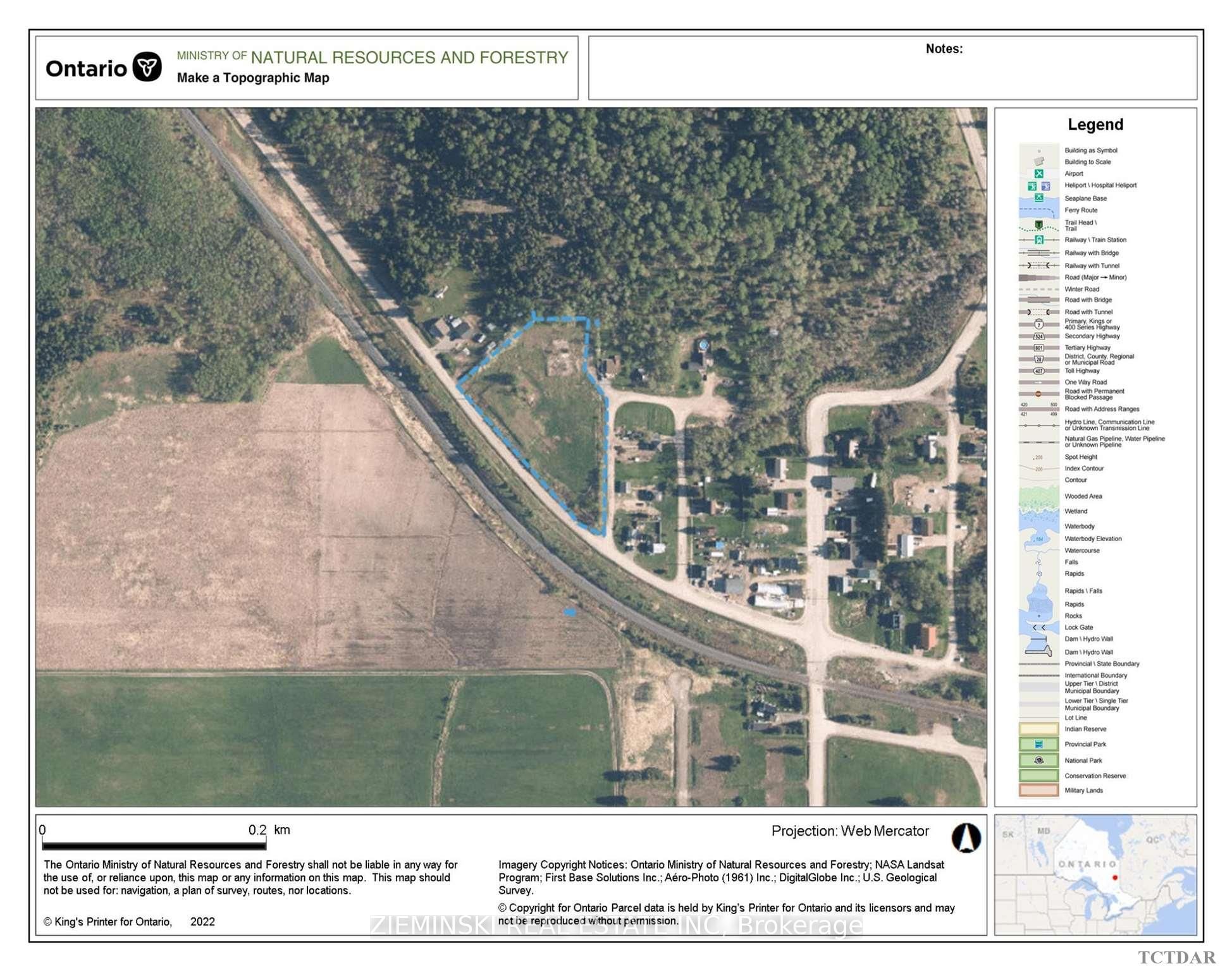Click the 'Wooded Area' legend label
Viewport: 1232px width, 971px height.
[1083, 496]
